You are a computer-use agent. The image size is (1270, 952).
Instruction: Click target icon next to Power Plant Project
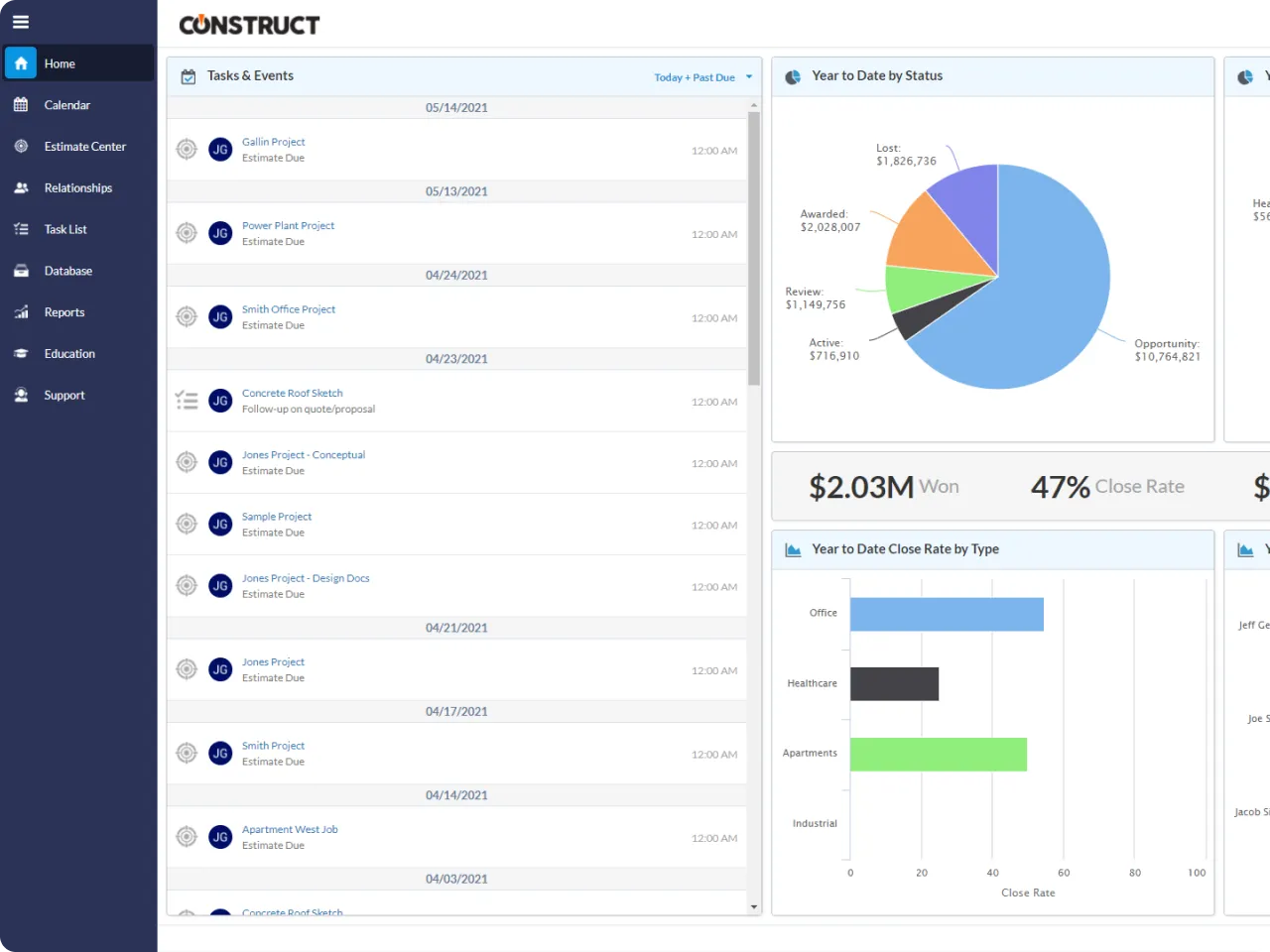[x=187, y=233]
